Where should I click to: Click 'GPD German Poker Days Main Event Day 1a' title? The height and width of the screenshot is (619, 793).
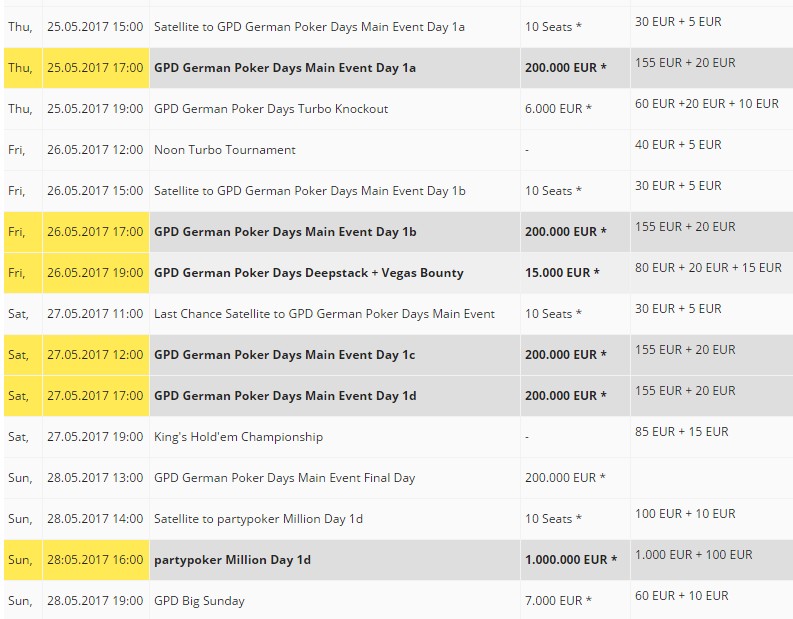tap(285, 68)
